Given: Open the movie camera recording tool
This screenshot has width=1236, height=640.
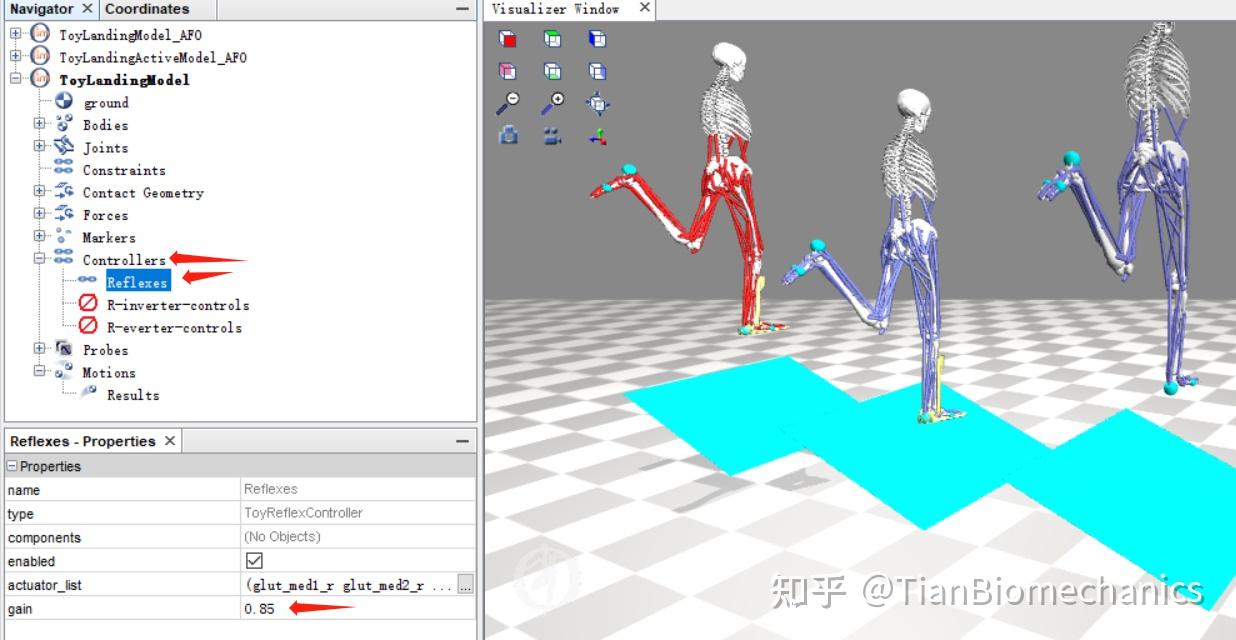Looking at the screenshot, I should click(553, 135).
